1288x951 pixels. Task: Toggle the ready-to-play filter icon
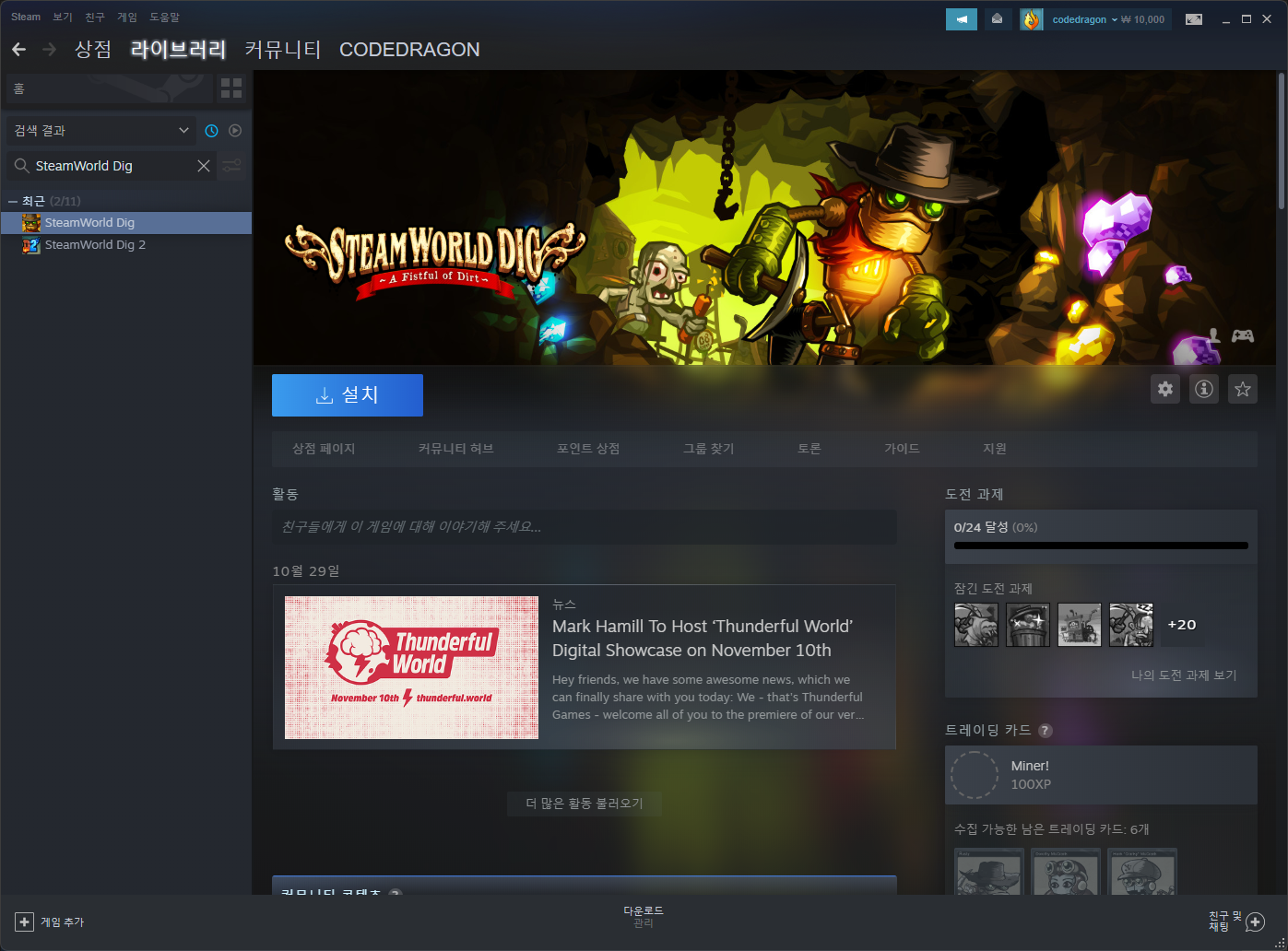click(235, 131)
